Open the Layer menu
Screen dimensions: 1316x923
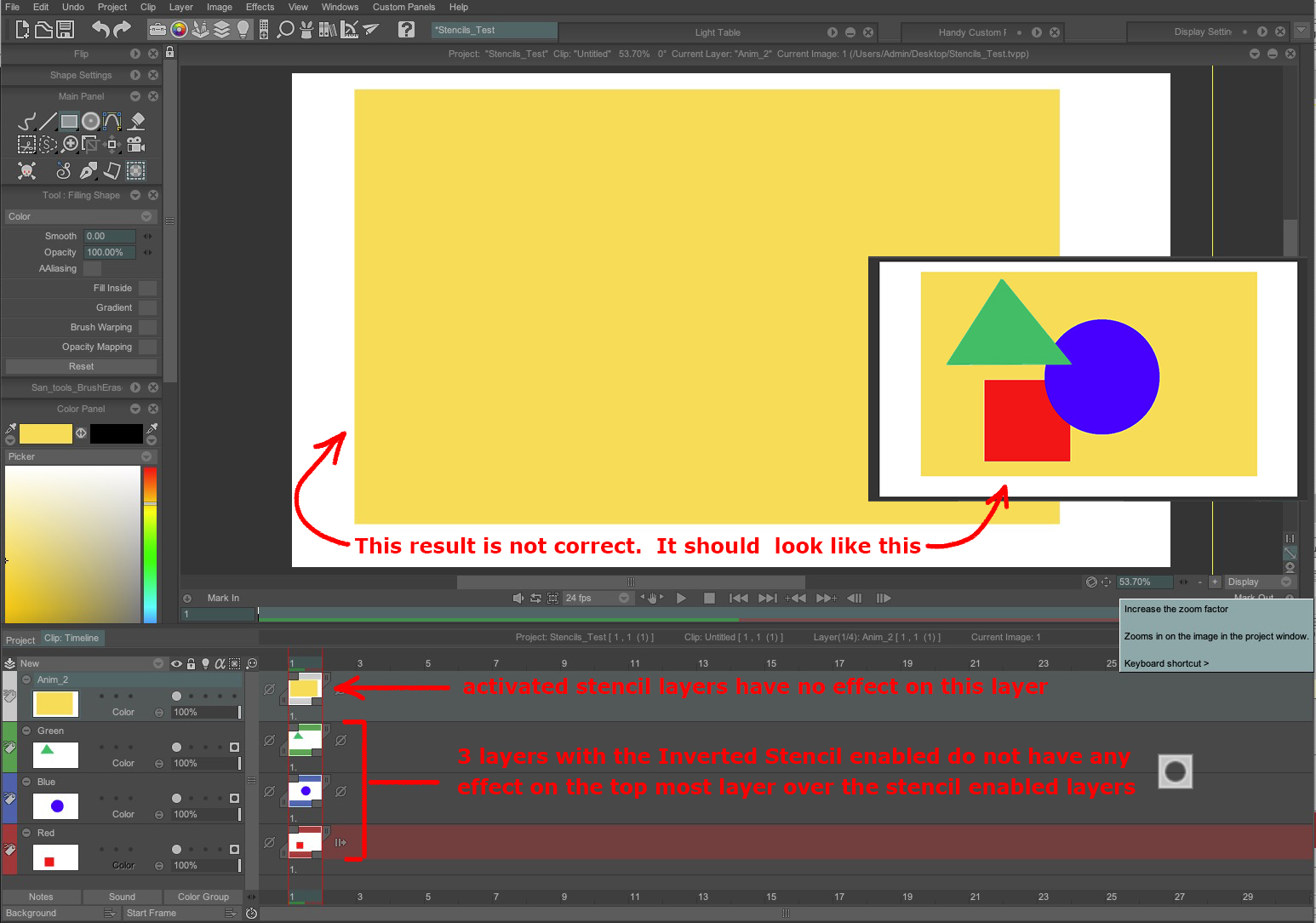(x=181, y=7)
